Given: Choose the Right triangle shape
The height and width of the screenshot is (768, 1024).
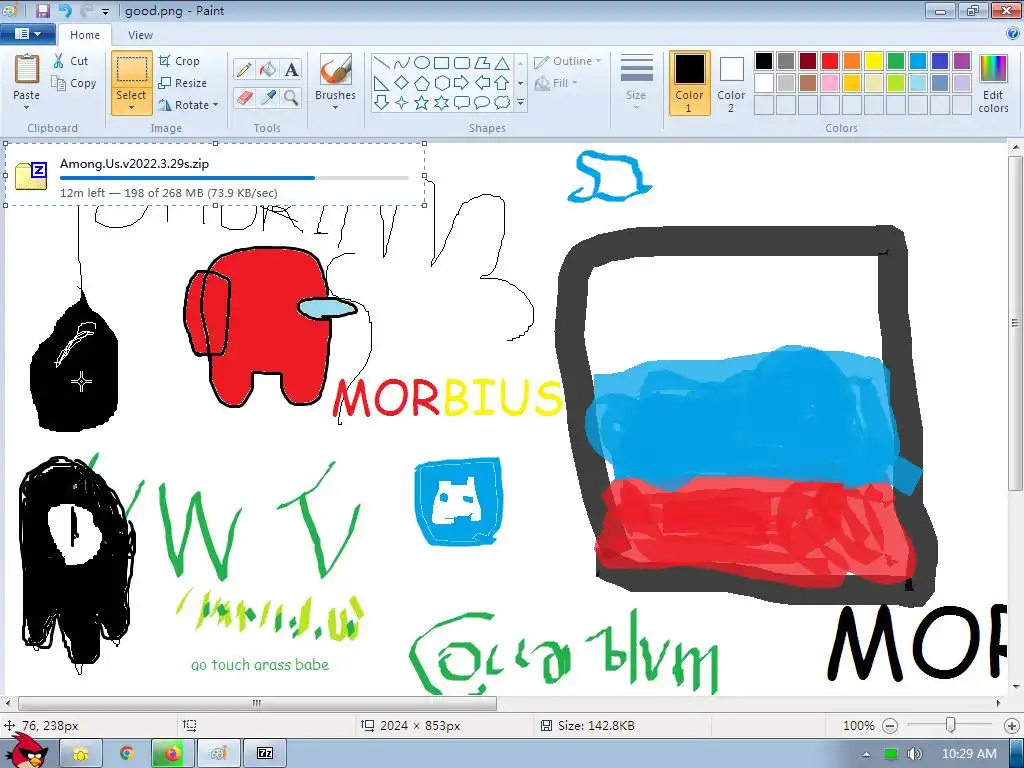Looking at the screenshot, I should point(382,83).
